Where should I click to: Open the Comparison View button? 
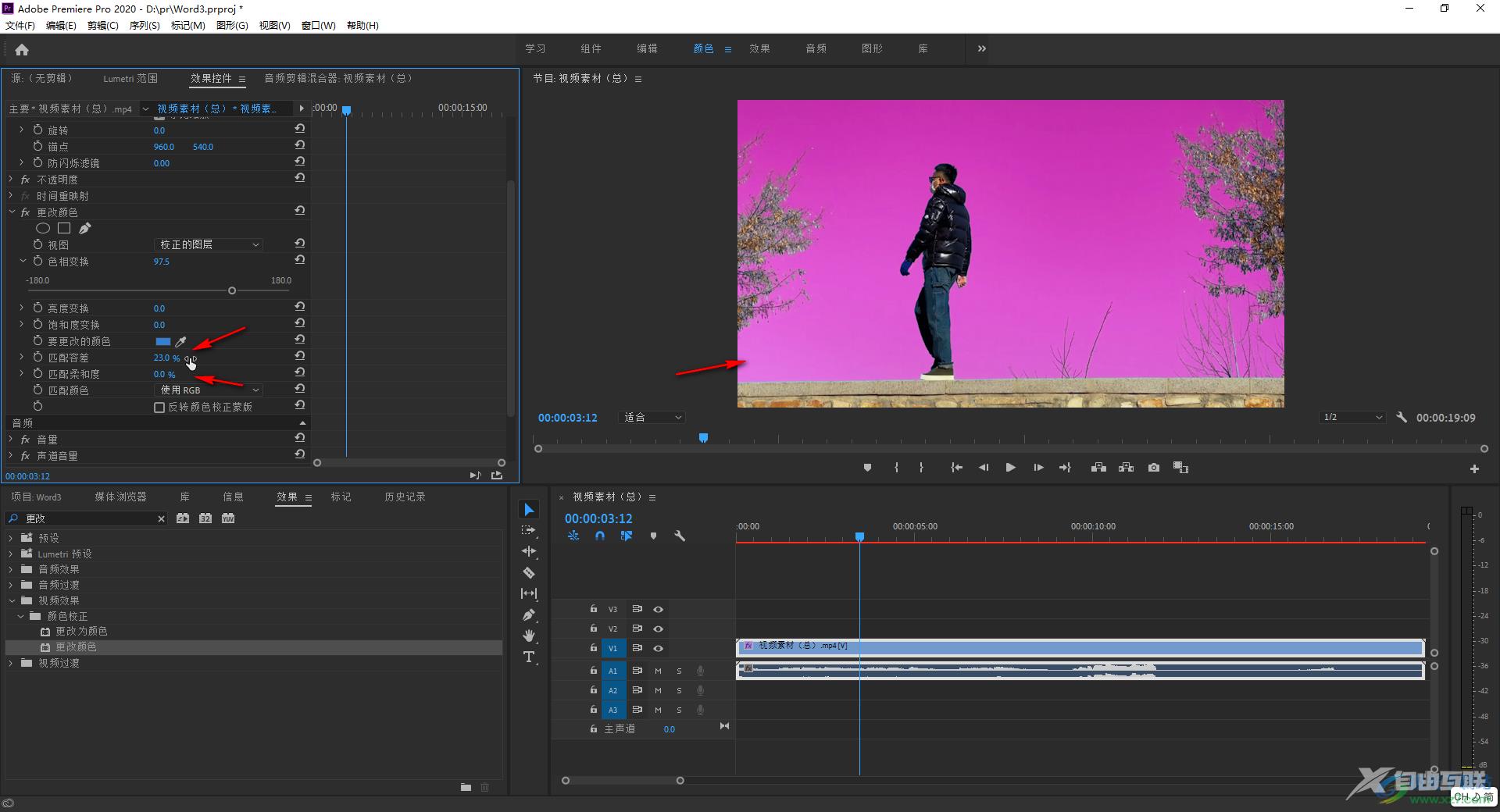point(1180,468)
